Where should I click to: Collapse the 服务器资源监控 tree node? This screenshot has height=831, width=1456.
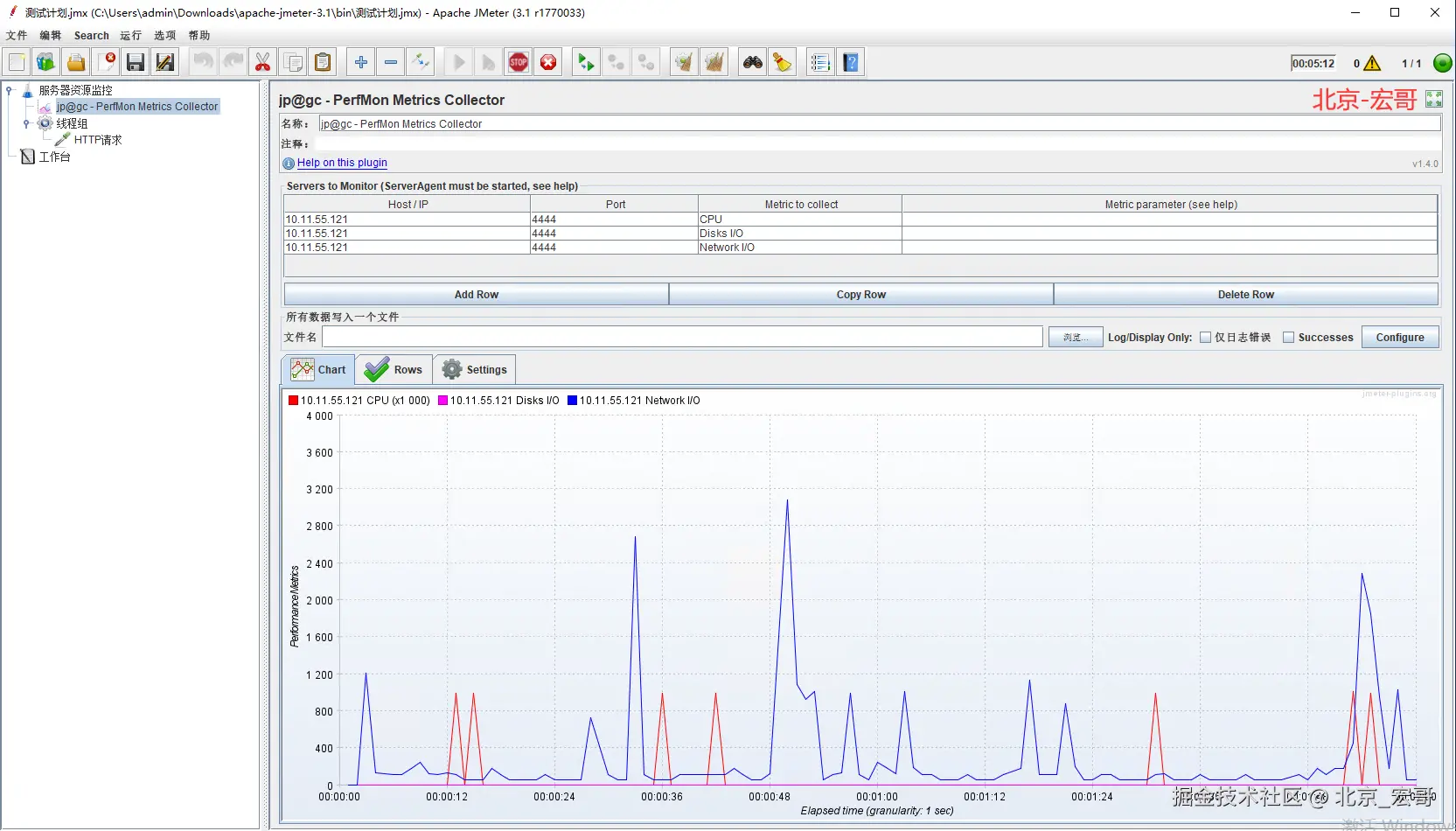click(x=9, y=90)
